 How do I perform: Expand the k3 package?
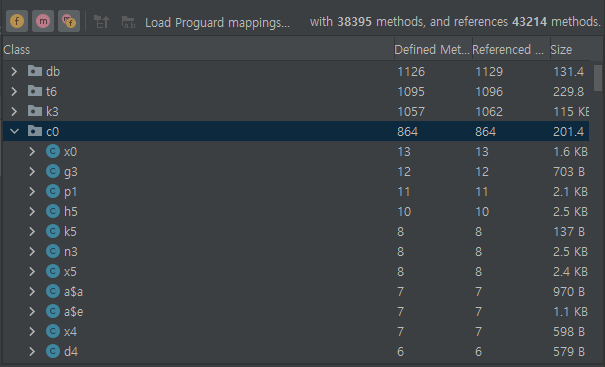[x=14, y=112]
